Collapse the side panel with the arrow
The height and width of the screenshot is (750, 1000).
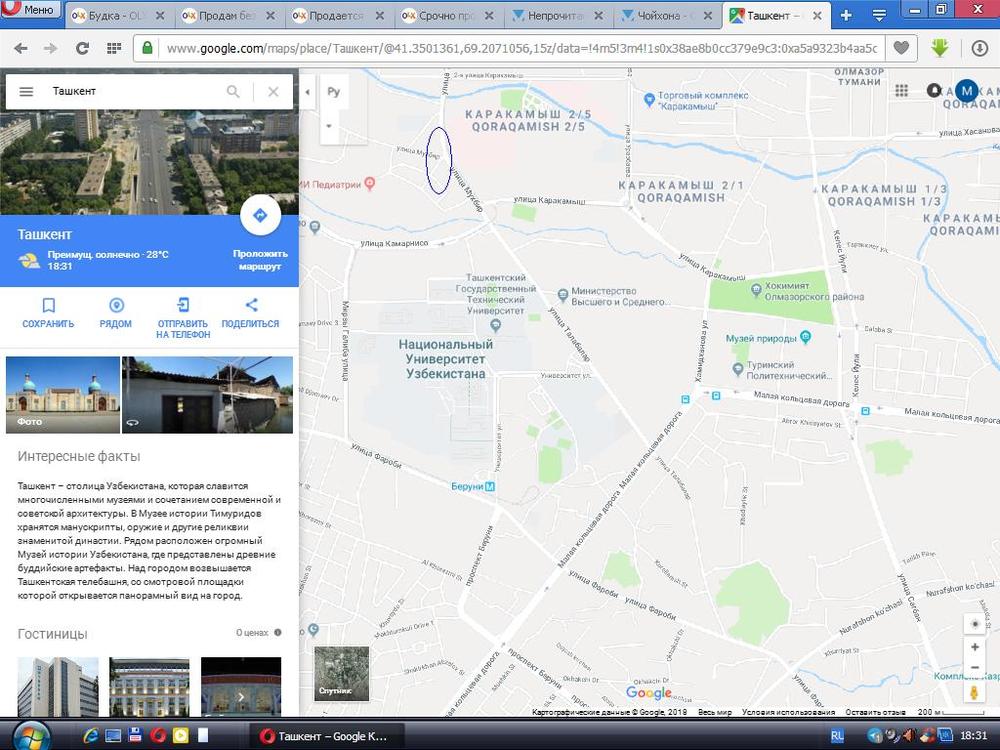coord(307,92)
